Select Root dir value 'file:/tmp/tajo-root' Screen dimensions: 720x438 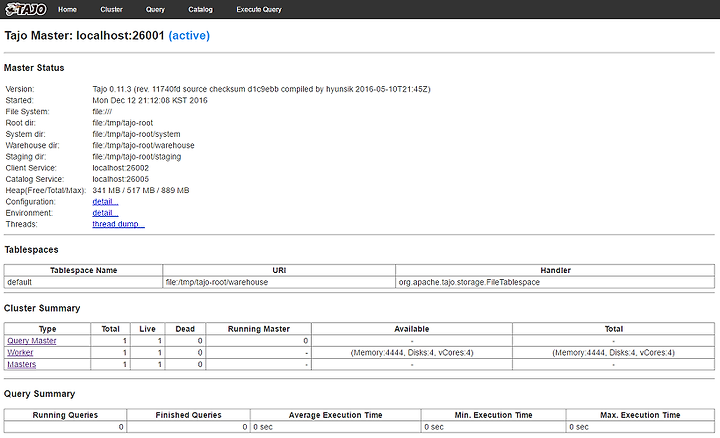pyautogui.click(x=123, y=123)
